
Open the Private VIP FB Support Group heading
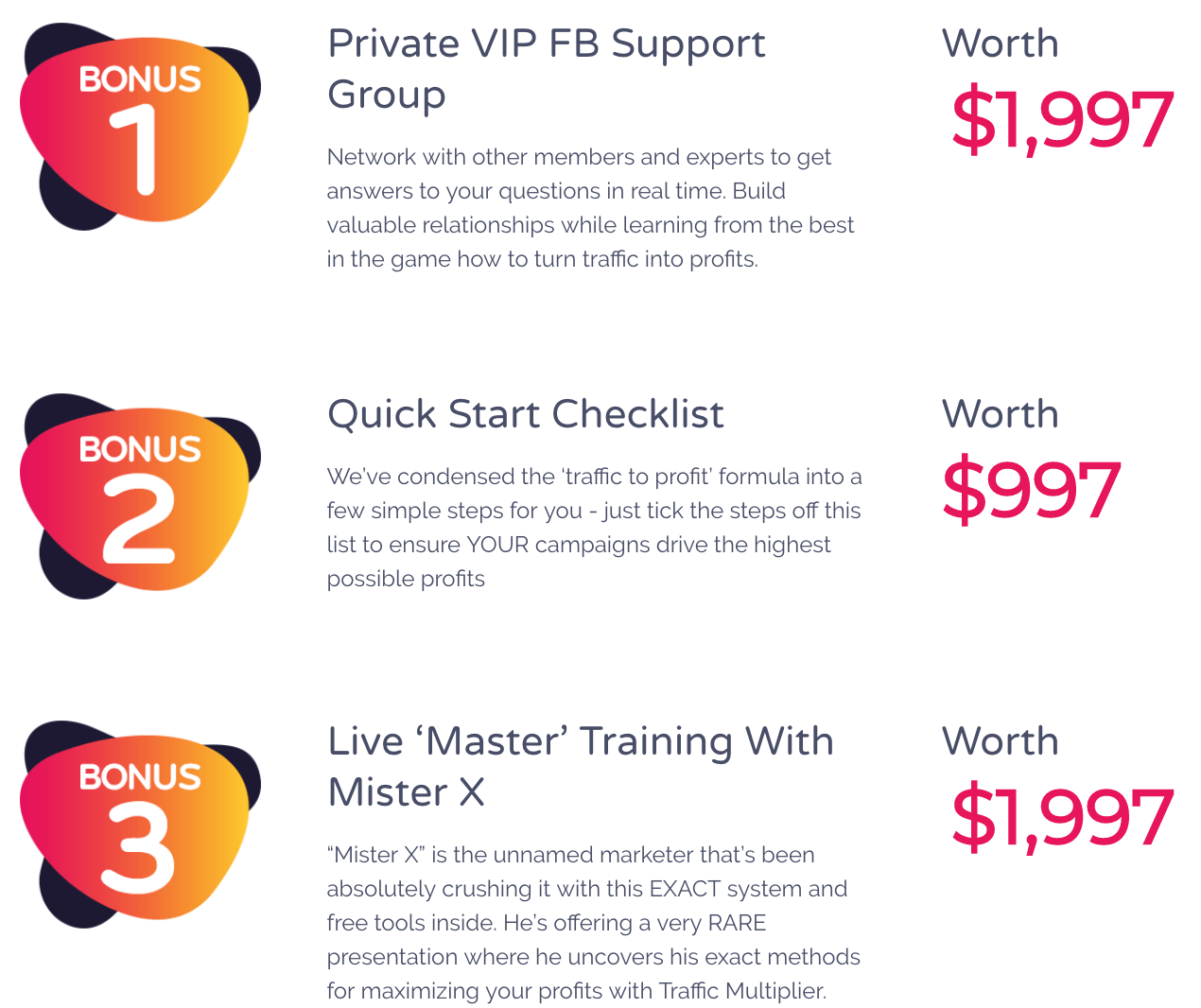[546, 69]
